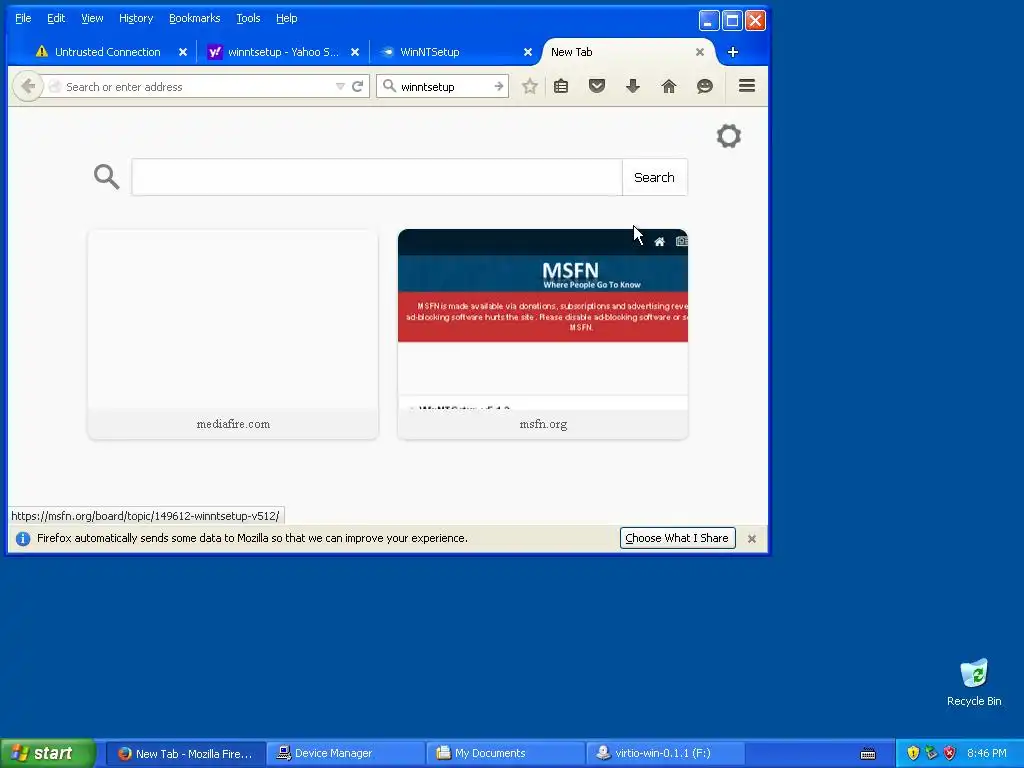This screenshot has width=1024, height=768.
Task: Click the mediafire.com tile label
Action: tap(233, 424)
